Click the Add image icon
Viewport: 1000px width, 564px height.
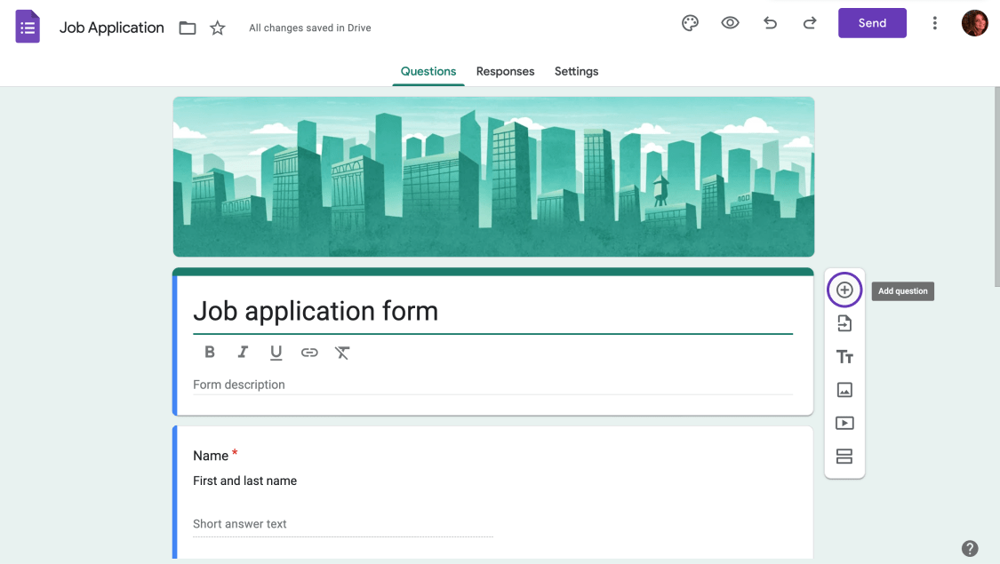click(x=844, y=390)
